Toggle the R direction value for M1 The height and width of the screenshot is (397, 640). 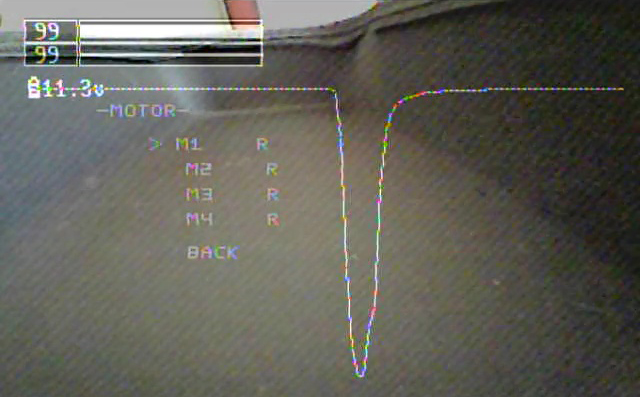tap(262, 144)
